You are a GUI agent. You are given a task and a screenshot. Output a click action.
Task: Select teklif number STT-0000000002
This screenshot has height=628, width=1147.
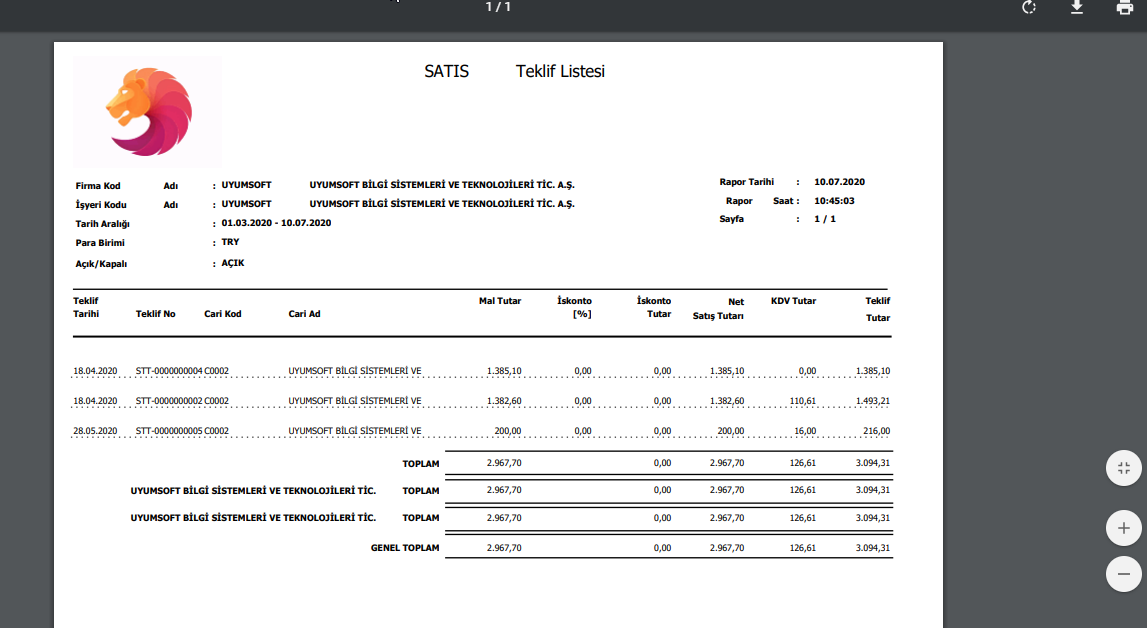click(x=169, y=401)
